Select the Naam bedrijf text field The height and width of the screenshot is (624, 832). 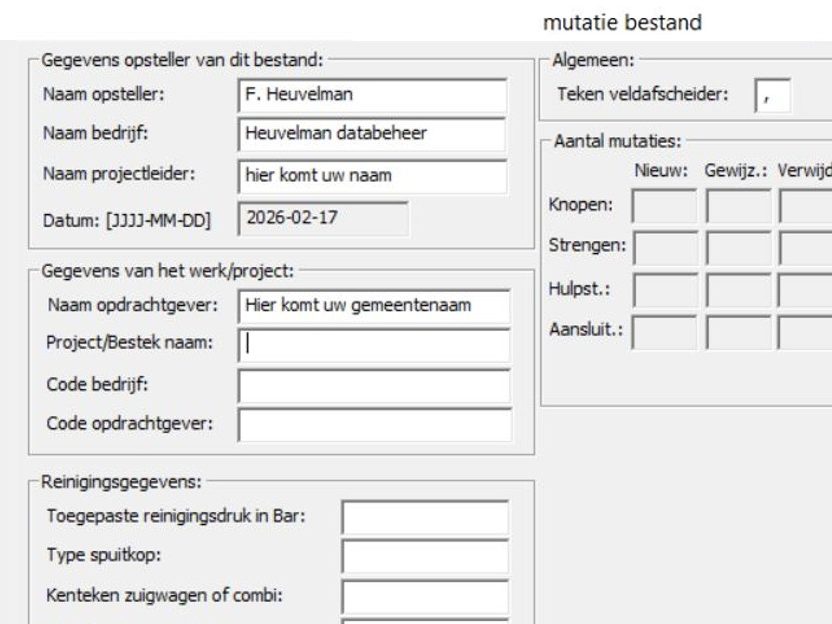click(x=373, y=134)
